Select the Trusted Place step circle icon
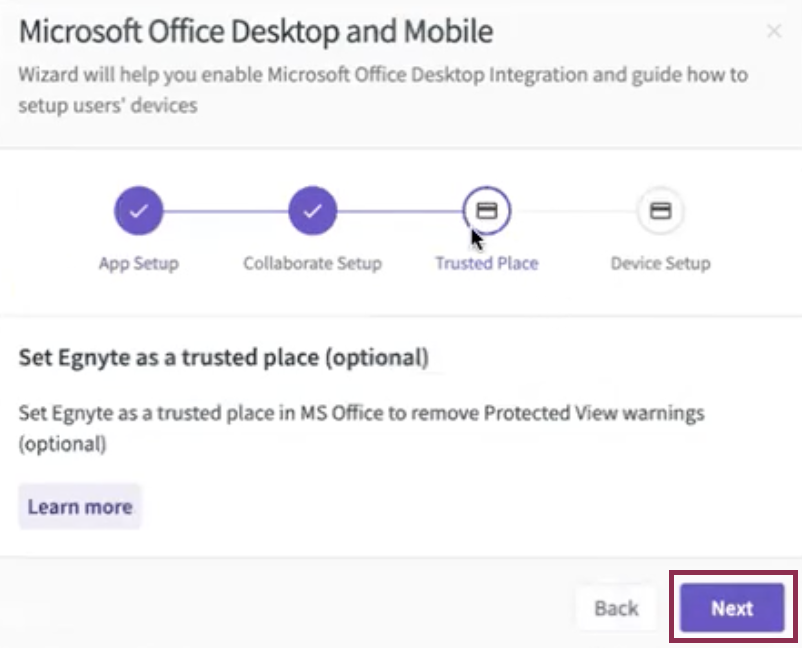The image size is (802, 648). tap(487, 211)
